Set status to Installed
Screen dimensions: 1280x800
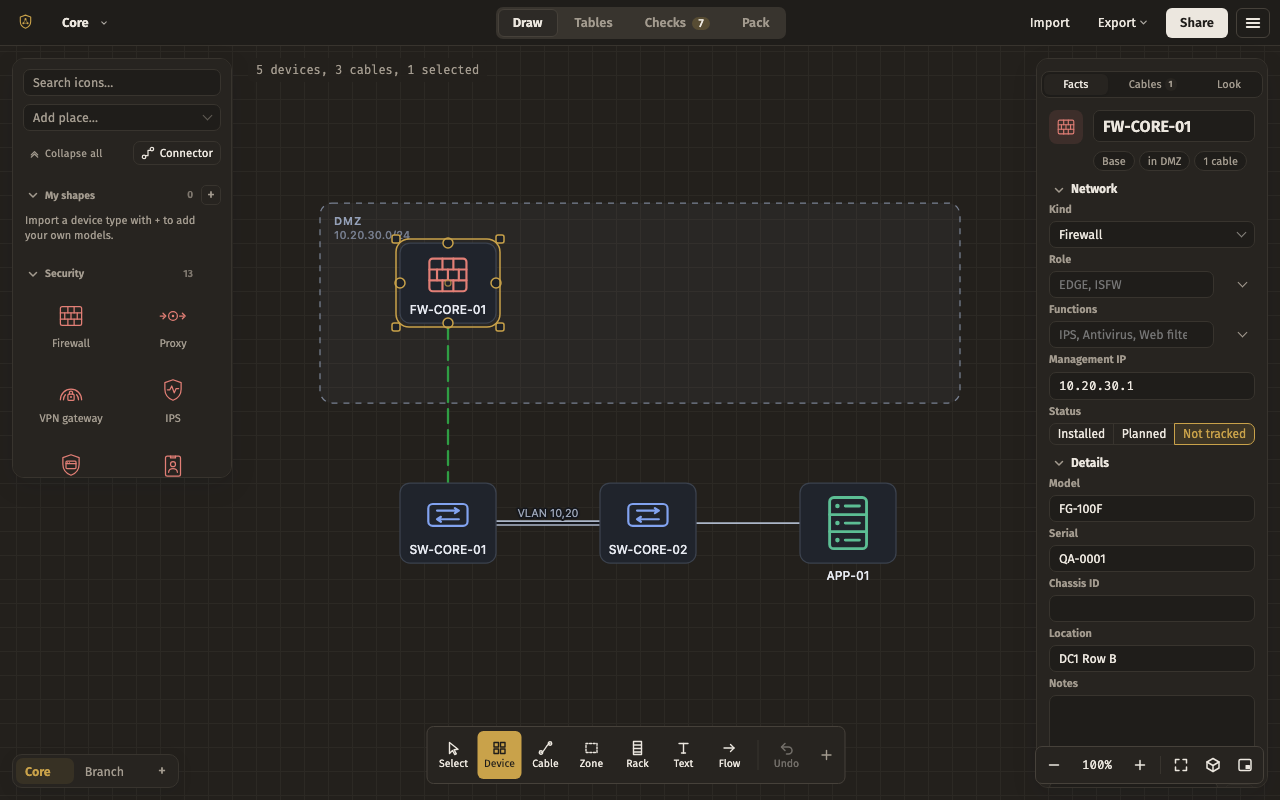point(1081,434)
